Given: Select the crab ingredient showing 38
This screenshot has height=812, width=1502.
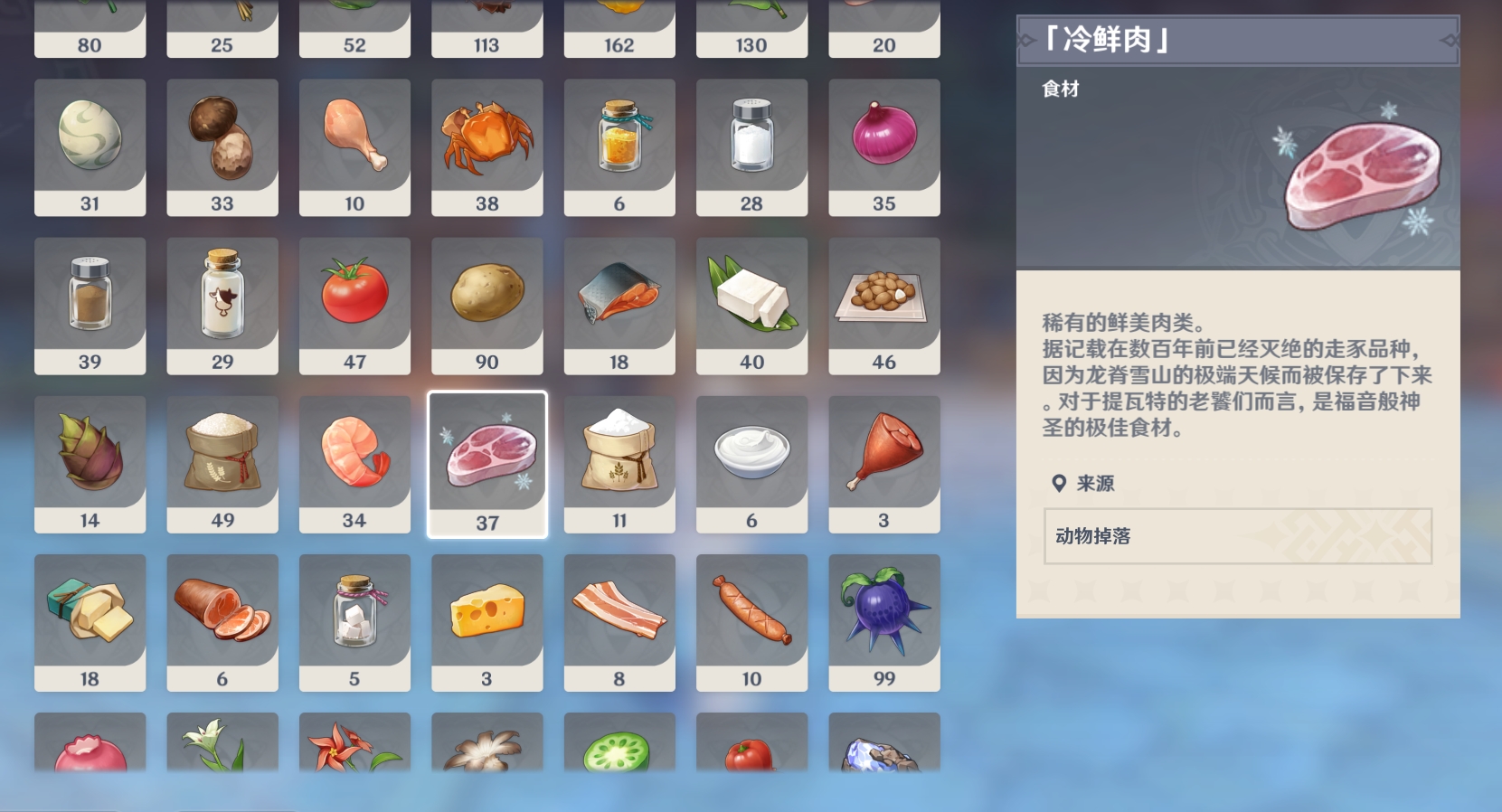Looking at the screenshot, I should 486,147.
